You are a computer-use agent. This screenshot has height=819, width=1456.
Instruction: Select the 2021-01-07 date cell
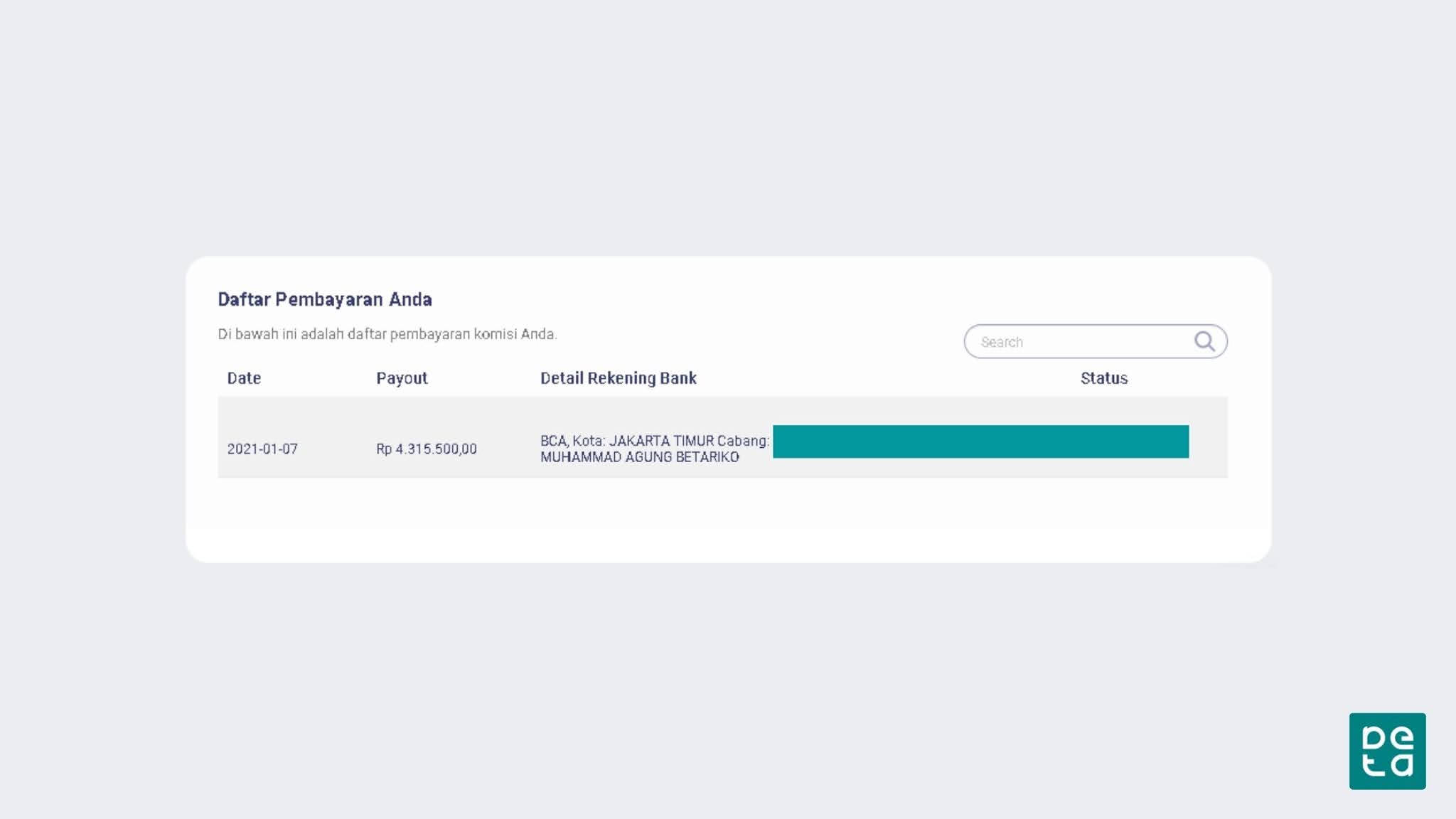click(x=262, y=449)
